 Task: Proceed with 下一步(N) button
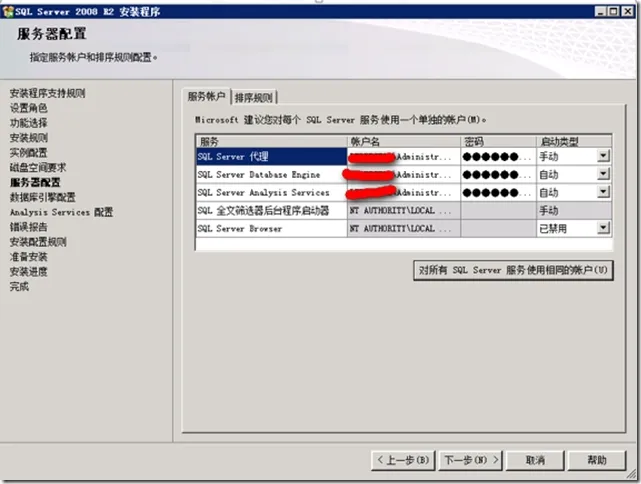471,460
